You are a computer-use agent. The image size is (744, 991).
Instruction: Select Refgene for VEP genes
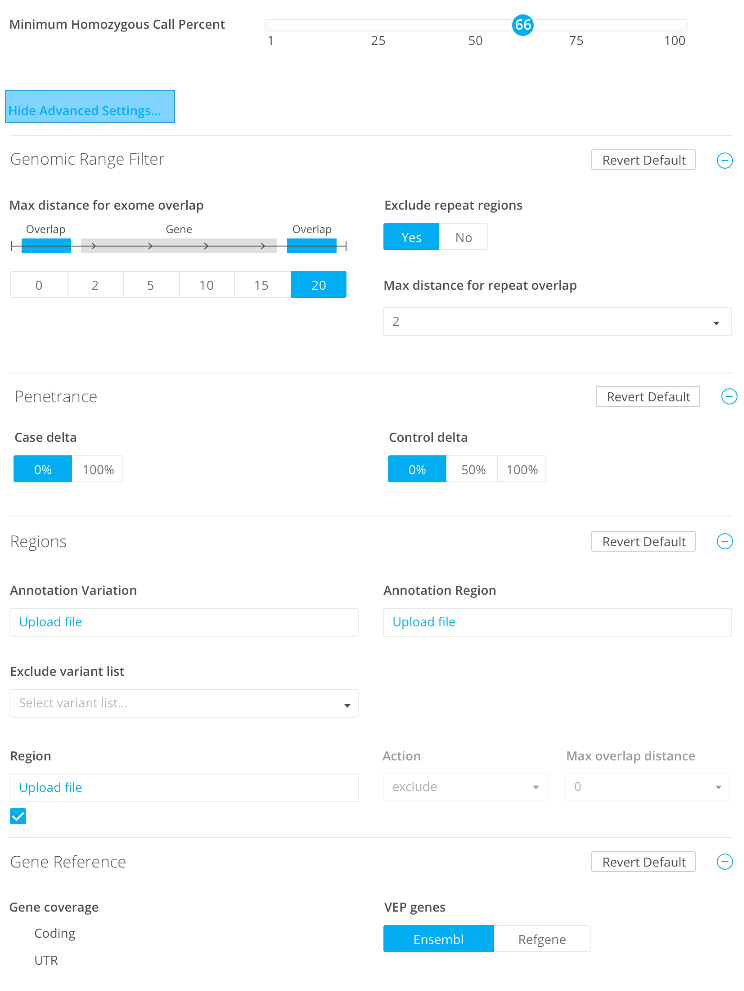(x=542, y=939)
